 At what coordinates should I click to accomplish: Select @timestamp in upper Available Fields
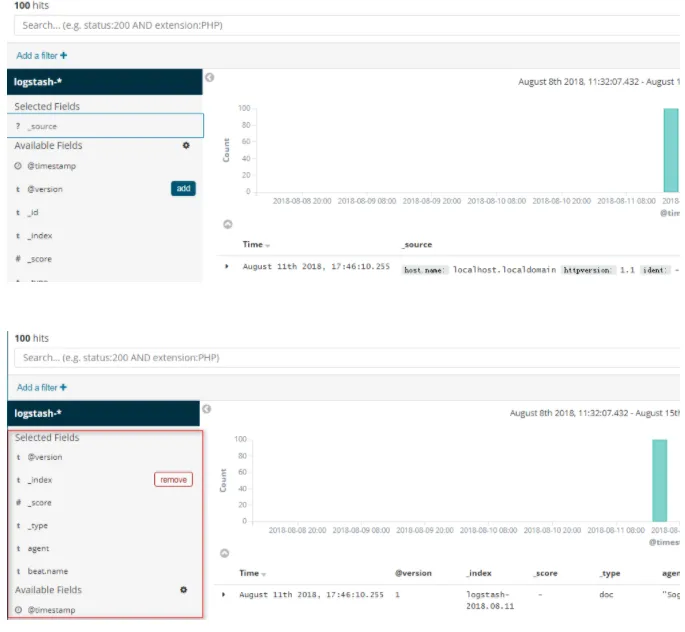[52, 166]
